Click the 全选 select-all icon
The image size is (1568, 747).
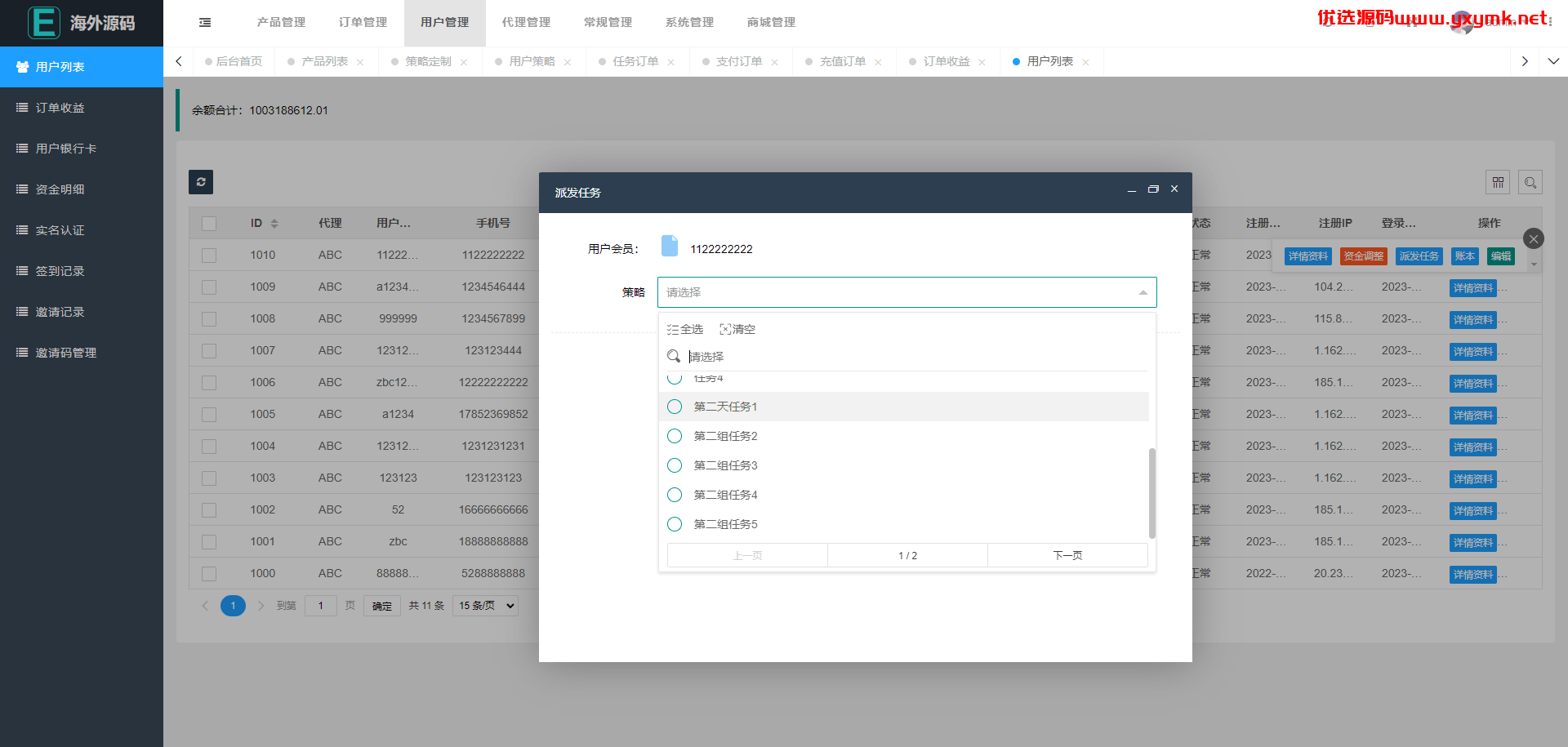point(673,330)
